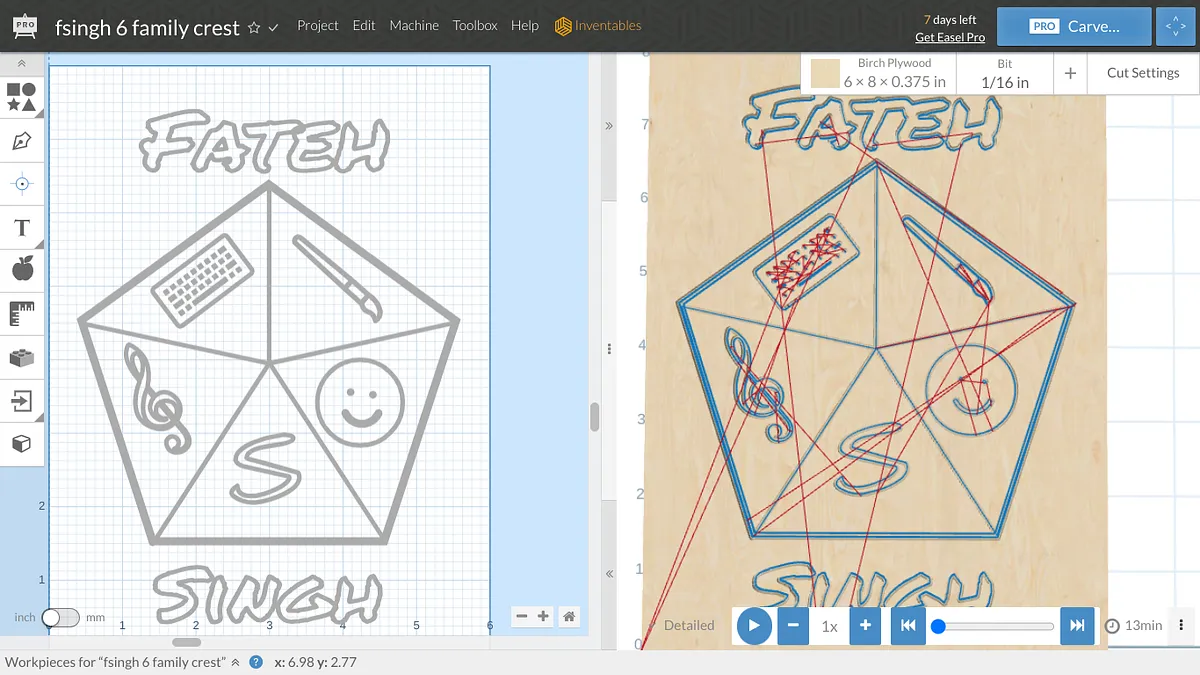Screen dimensions: 1200x675
Task: Select the Pen drawing tool
Action: 21,141
